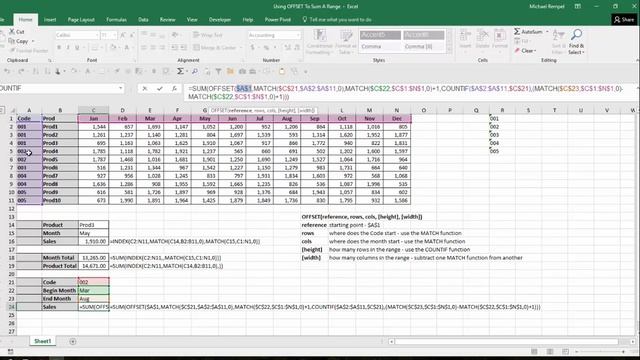This screenshot has height=360, width=640.
Task: Click Undo in the Quick Access Toolbar
Action: (7, 71)
